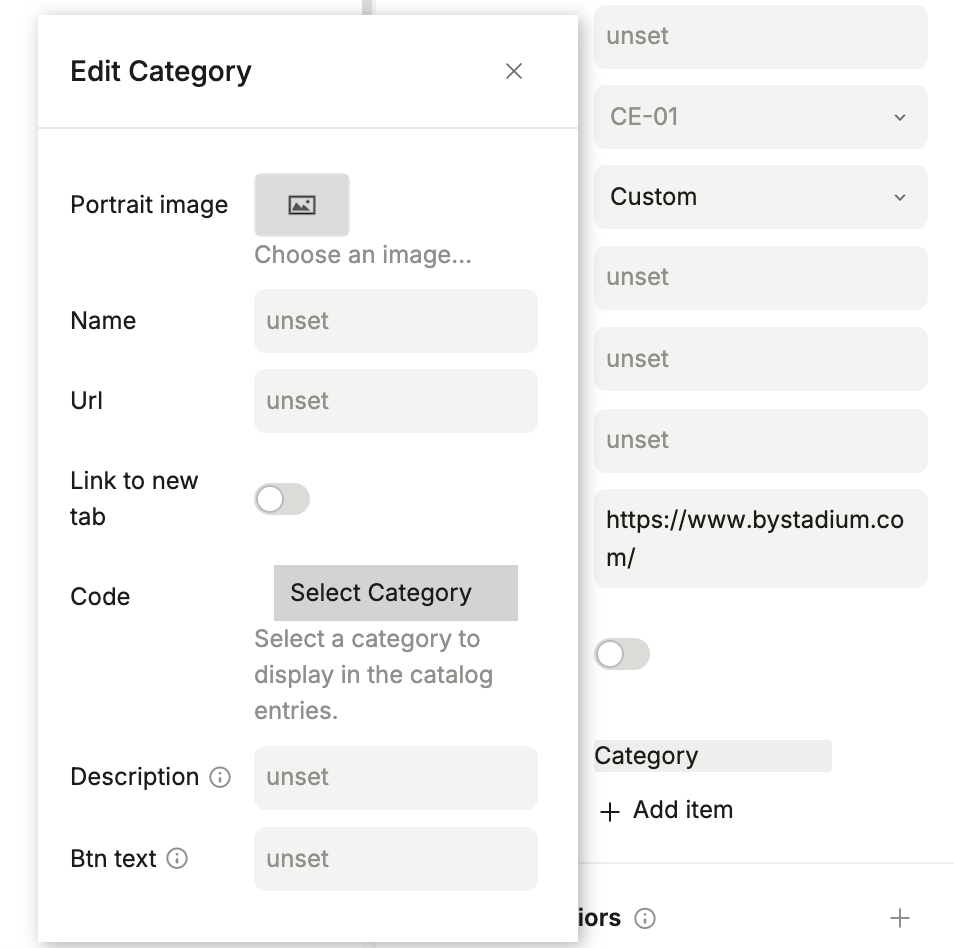Click the Add item button
This screenshot has width=954, height=948.
pos(682,810)
